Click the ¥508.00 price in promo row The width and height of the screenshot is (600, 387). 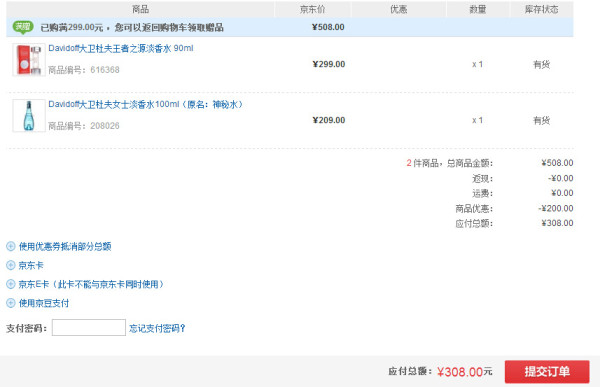coord(328,27)
